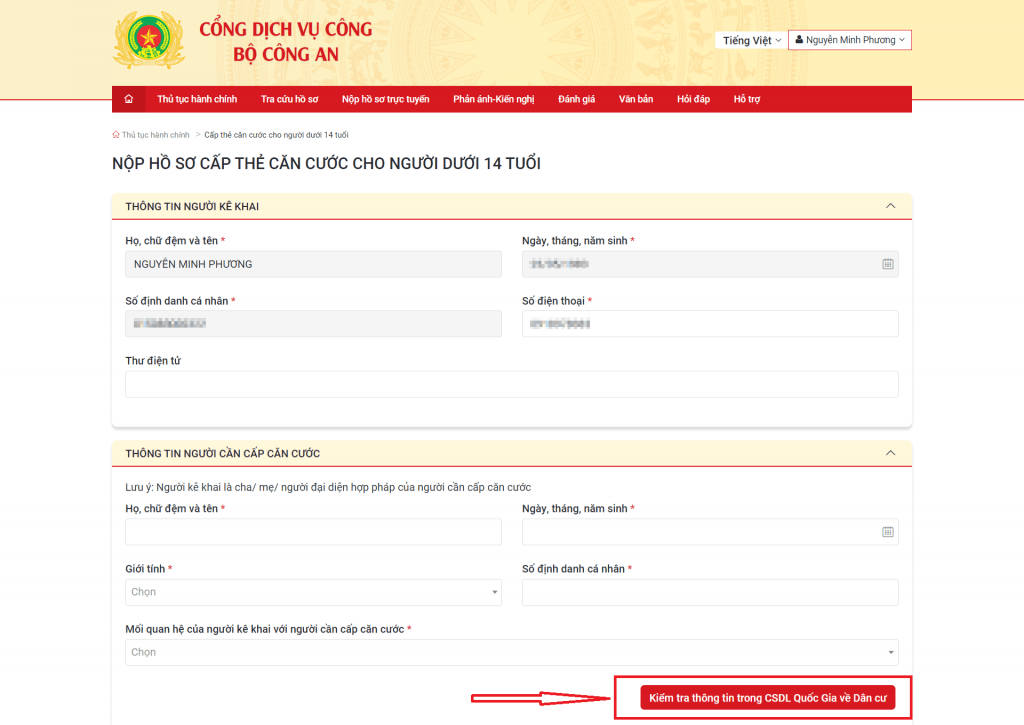
Task: Focus declarant Số định danh cá nhân field
Action: coord(313,323)
